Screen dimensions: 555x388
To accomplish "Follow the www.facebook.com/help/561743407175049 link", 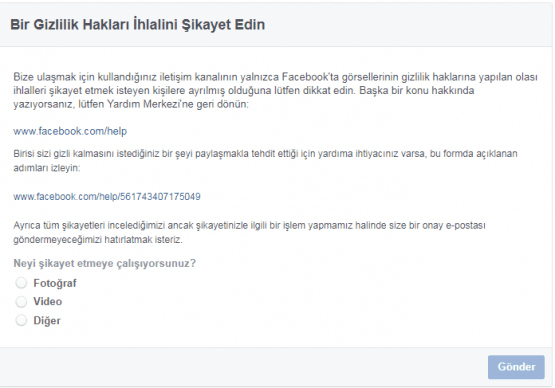I will [x=107, y=196].
